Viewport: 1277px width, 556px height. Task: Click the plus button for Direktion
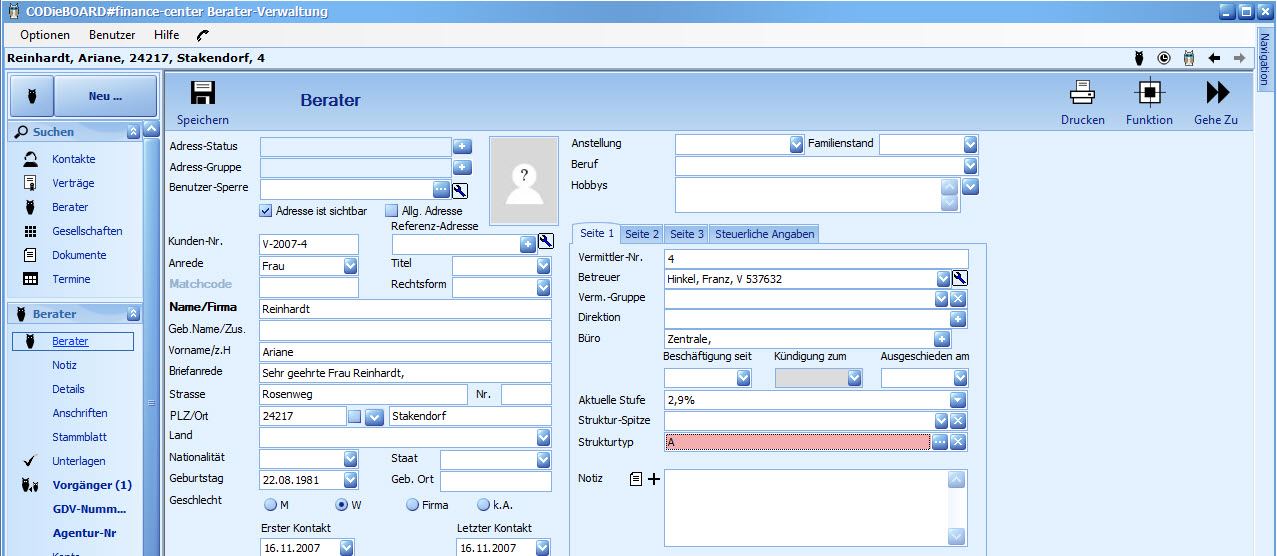click(x=958, y=319)
